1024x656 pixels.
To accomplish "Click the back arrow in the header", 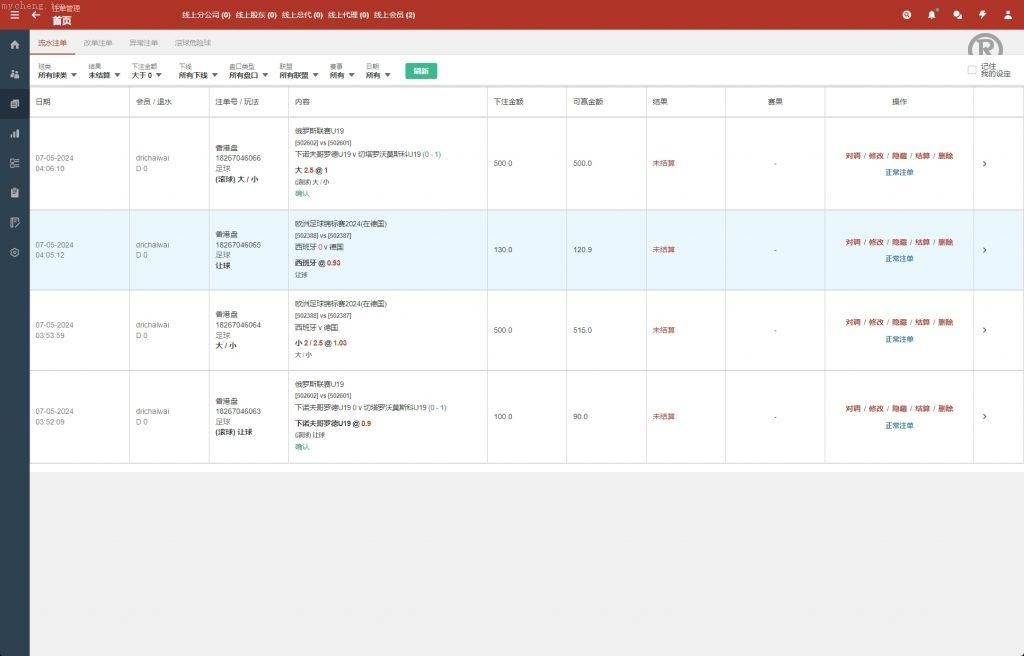I will coord(36,15).
